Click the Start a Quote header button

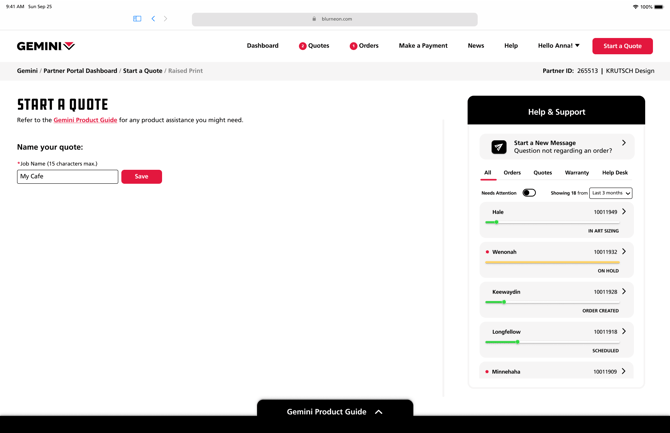(x=622, y=46)
